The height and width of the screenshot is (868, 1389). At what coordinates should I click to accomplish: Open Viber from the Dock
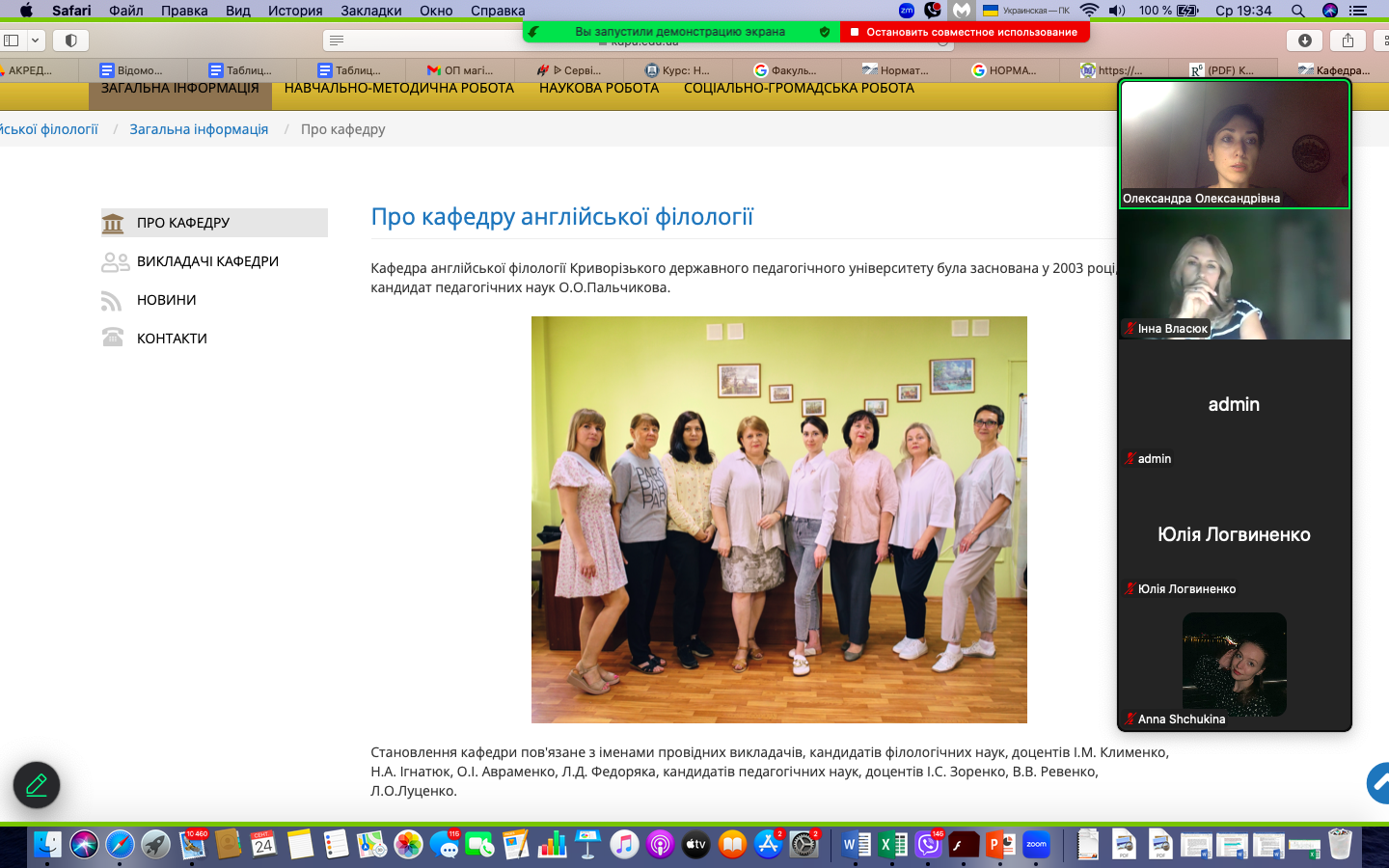(x=928, y=845)
